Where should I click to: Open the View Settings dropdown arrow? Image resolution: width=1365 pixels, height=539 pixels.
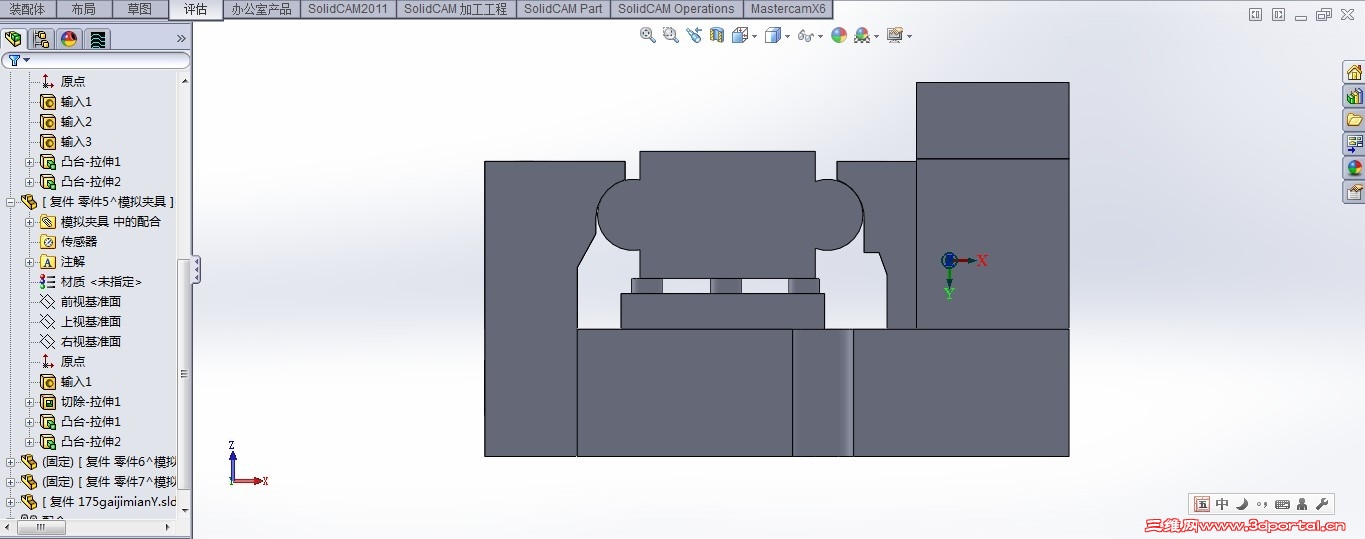point(909,37)
